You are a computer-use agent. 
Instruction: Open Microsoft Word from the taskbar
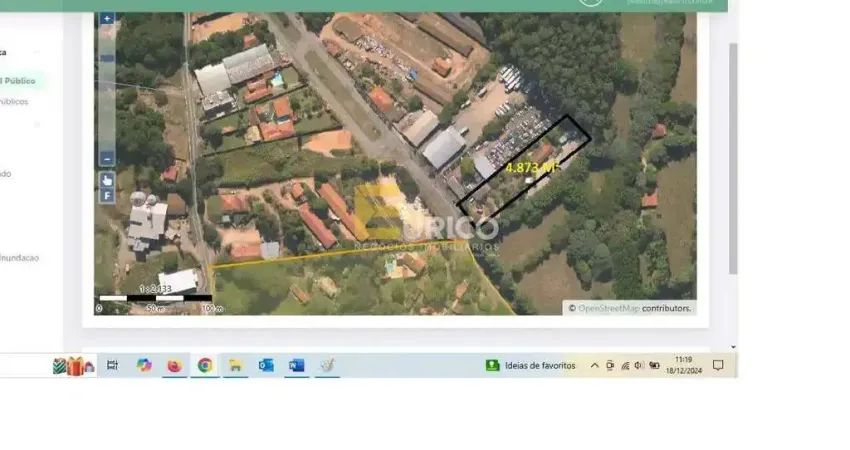(x=296, y=366)
